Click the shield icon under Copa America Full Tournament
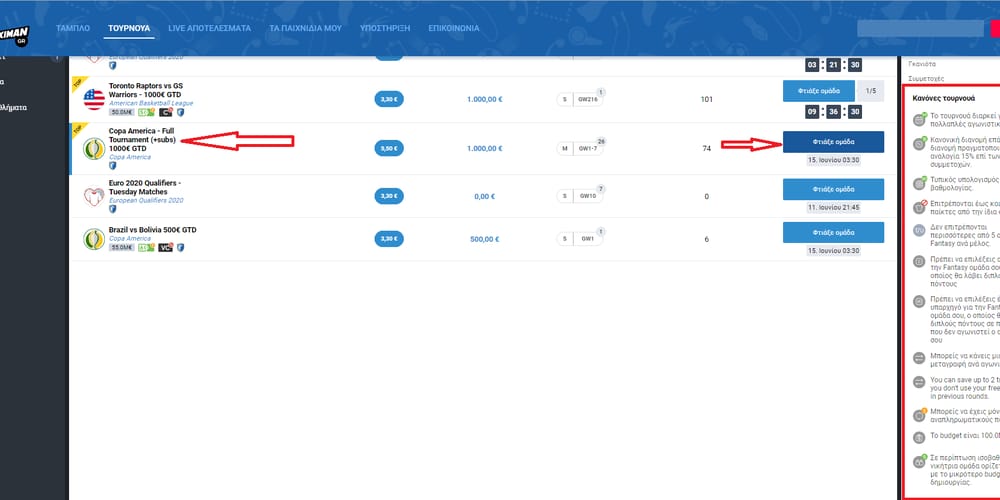Image resolution: width=1000 pixels, height=500 pixels. [113, 165]
